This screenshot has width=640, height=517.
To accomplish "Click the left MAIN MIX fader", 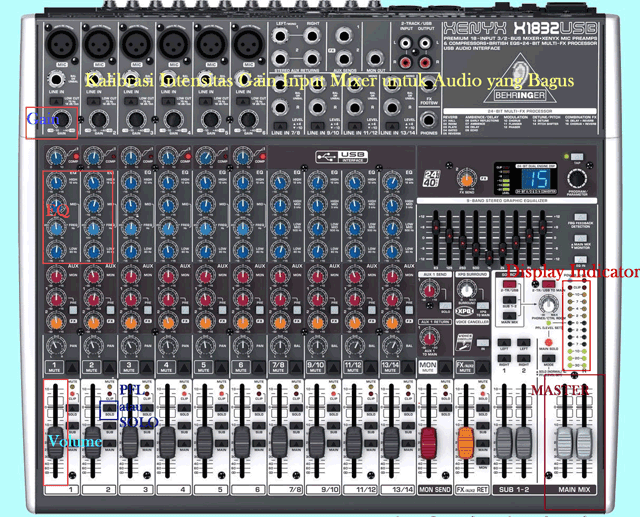I will tap(564, 444).
